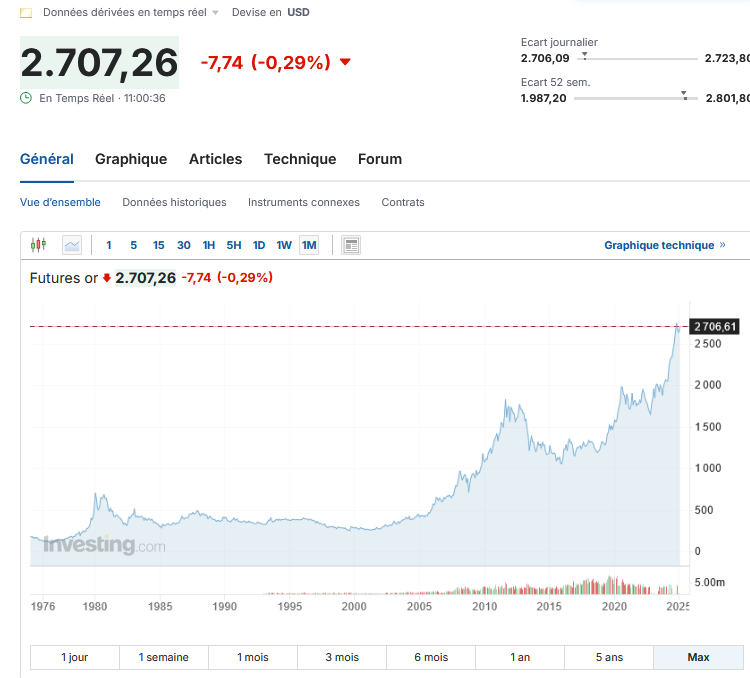Click the Ecart 52 sem. range slider marker
This screenshot has height=678, width=750.
pos(684,95)
